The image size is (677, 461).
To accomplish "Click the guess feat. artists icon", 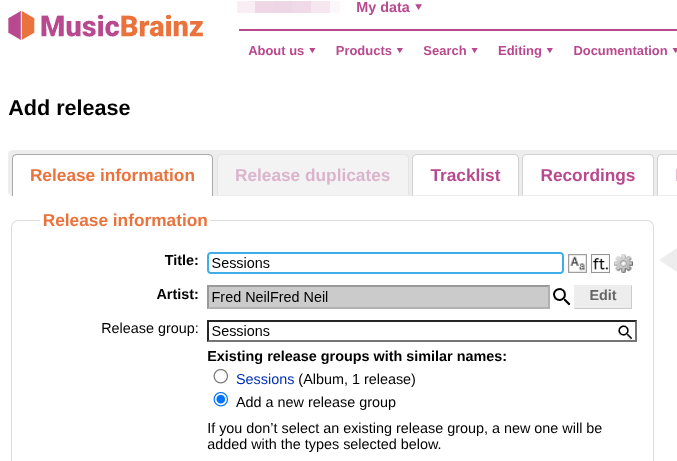I will pyautogui.click(x=600, y=263).
